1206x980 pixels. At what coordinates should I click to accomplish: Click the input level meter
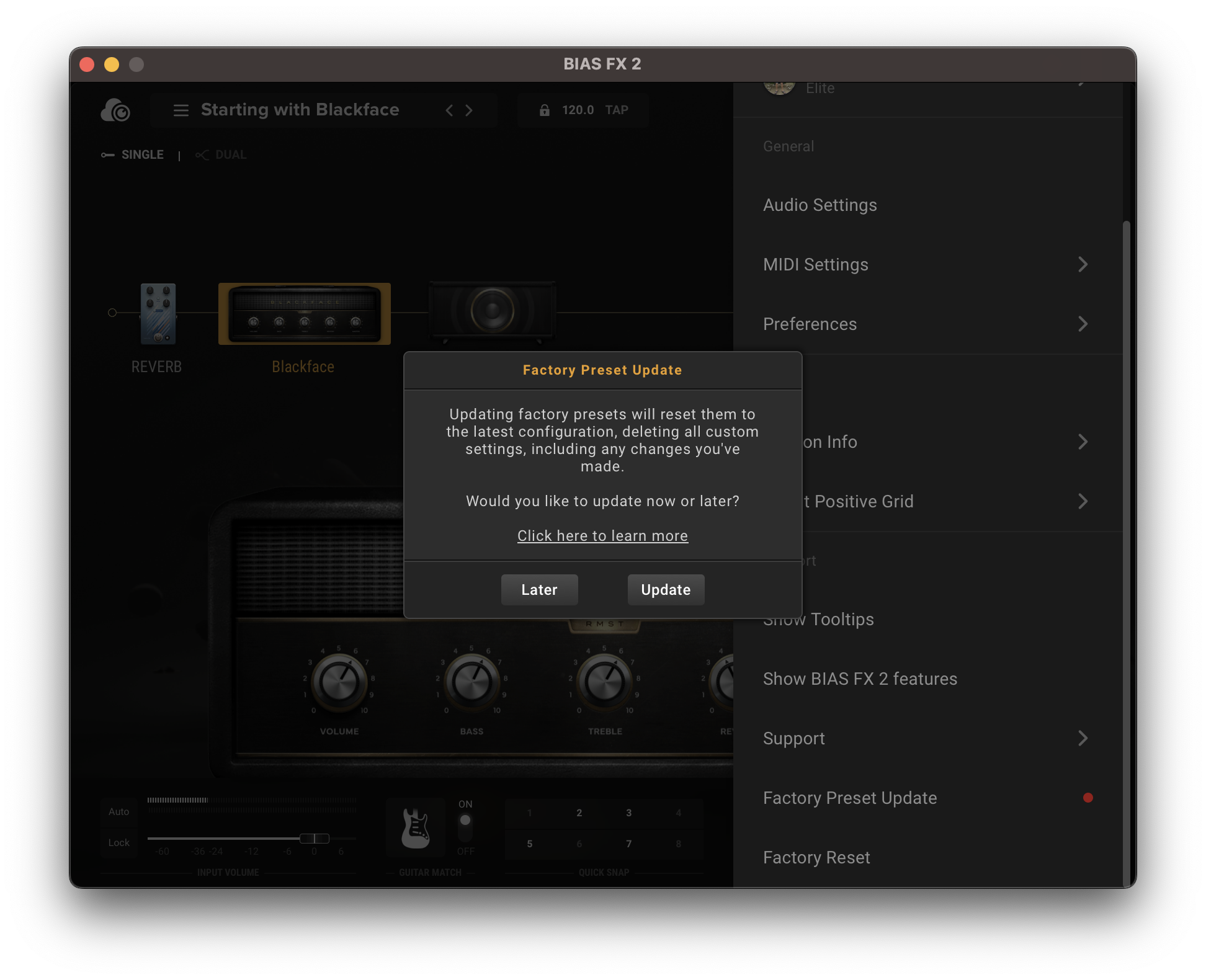point(252,804)
